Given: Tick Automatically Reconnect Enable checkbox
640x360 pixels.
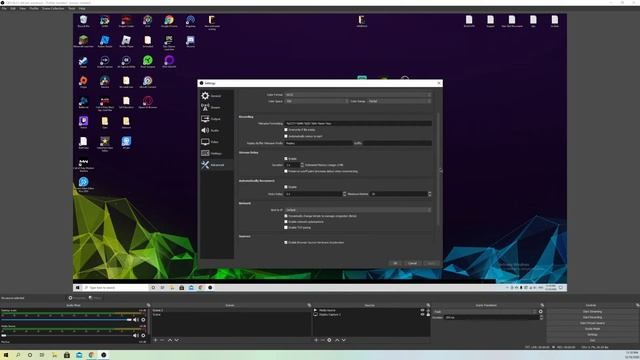Looking at the screenshot, I should [286, 187].
